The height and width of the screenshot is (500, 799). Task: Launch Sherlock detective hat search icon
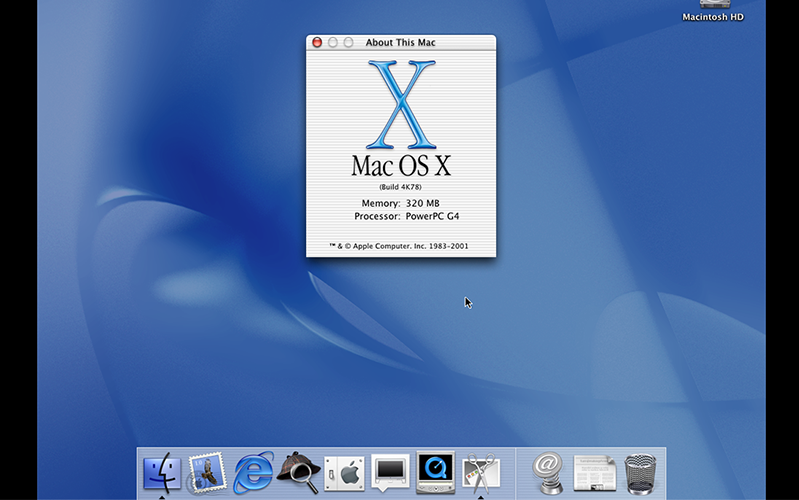(299, 472)
